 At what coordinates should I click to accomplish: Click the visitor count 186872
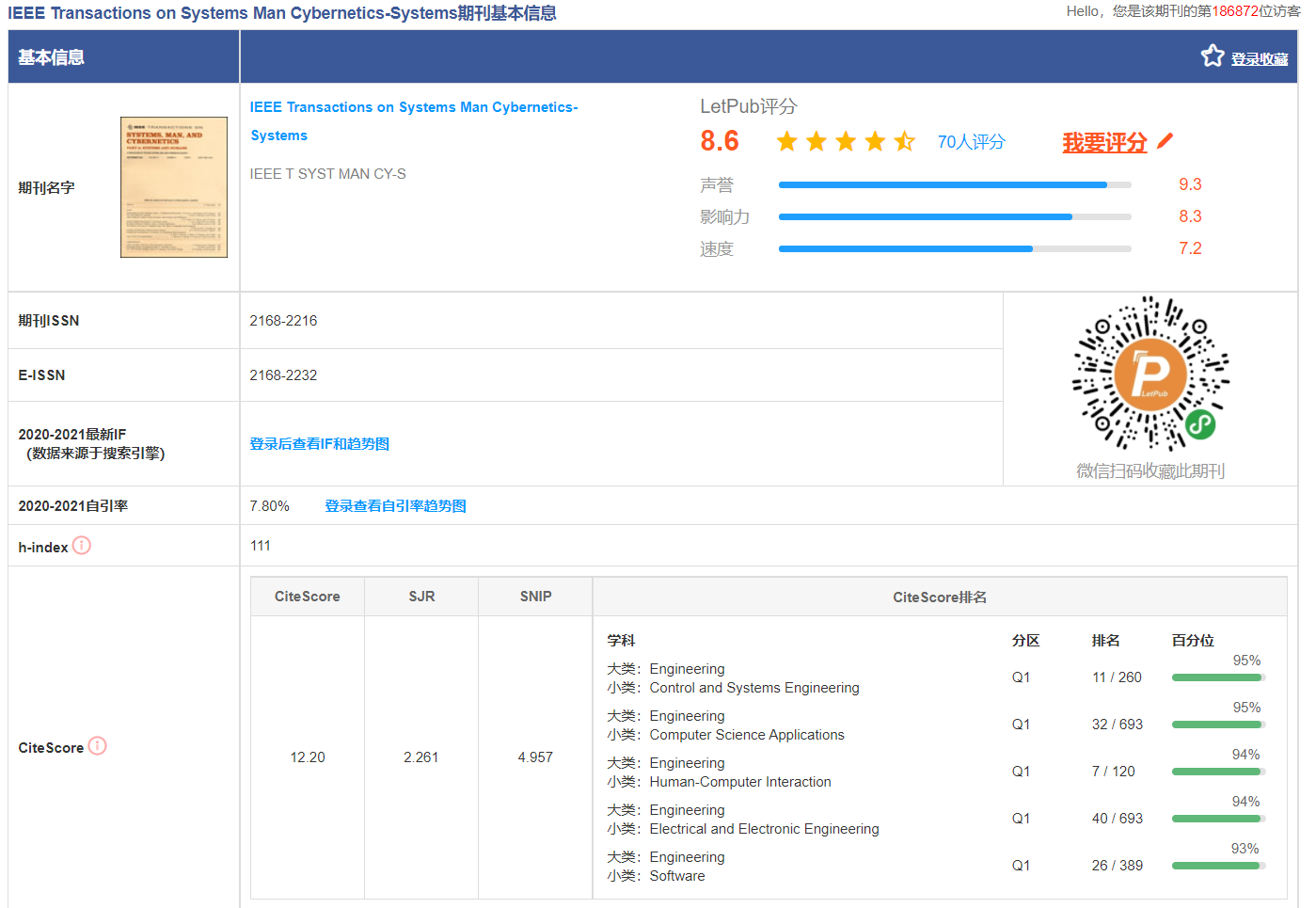[x=1235, y=11]
